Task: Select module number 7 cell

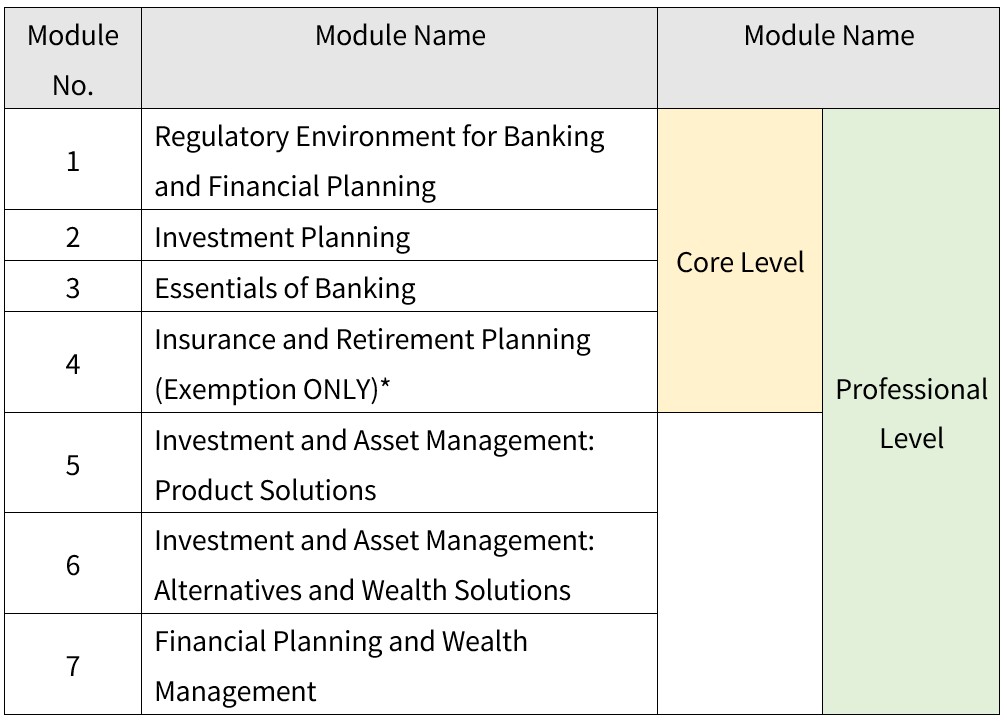Action: coord(72,666)
